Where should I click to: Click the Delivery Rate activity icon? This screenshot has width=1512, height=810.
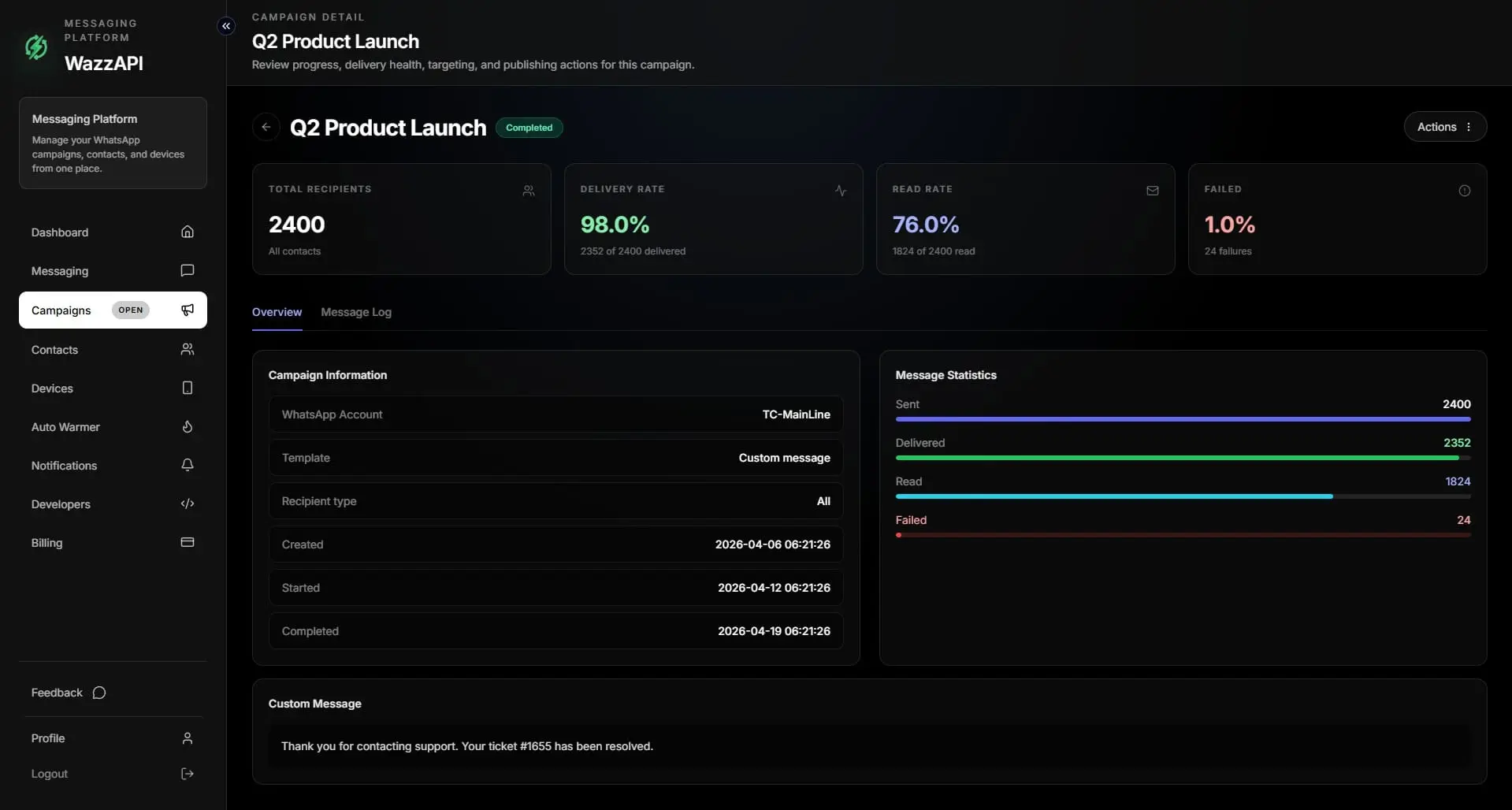tap(841, 191)
